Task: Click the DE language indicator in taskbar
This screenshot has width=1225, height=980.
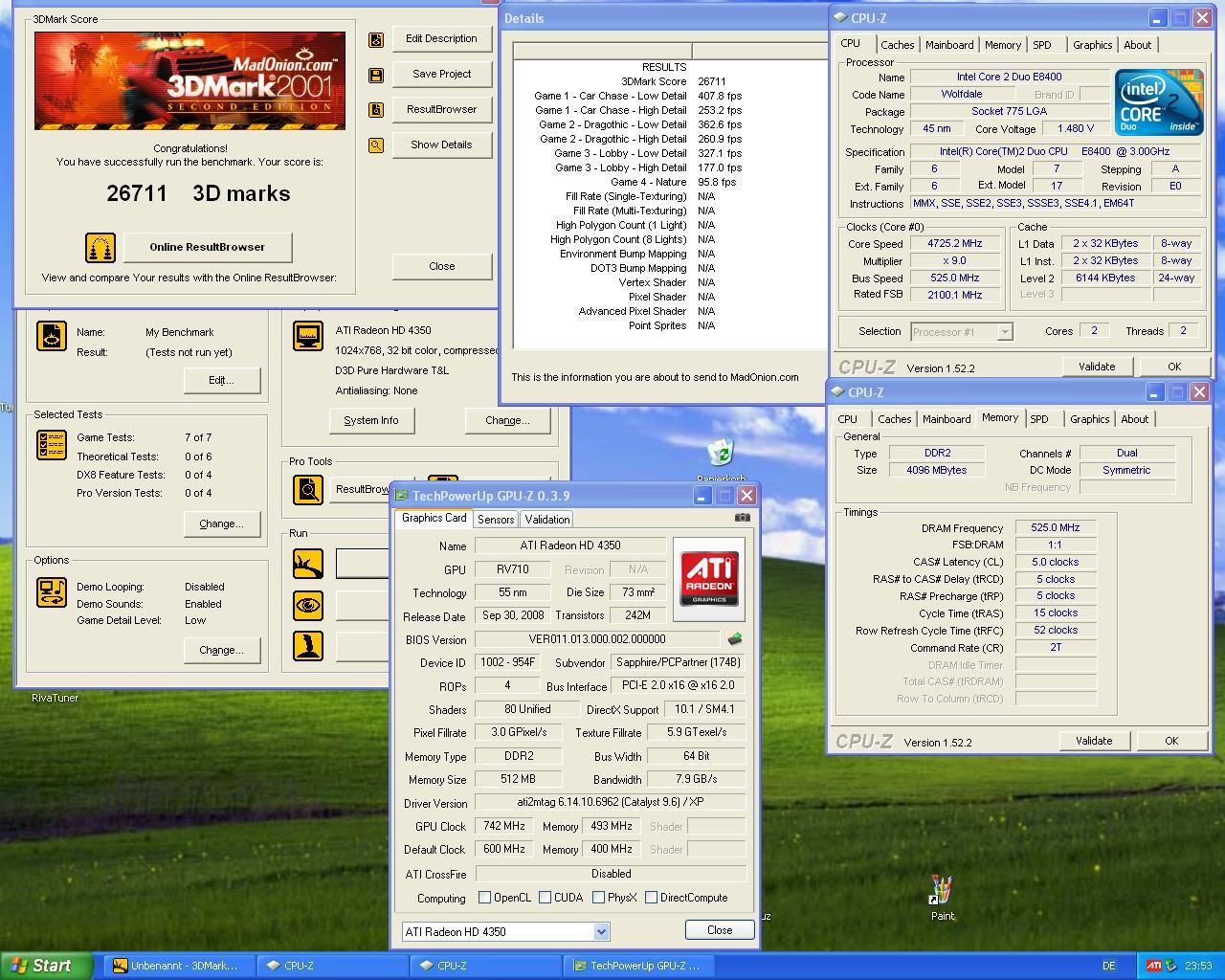Action: pos(1108,966)
